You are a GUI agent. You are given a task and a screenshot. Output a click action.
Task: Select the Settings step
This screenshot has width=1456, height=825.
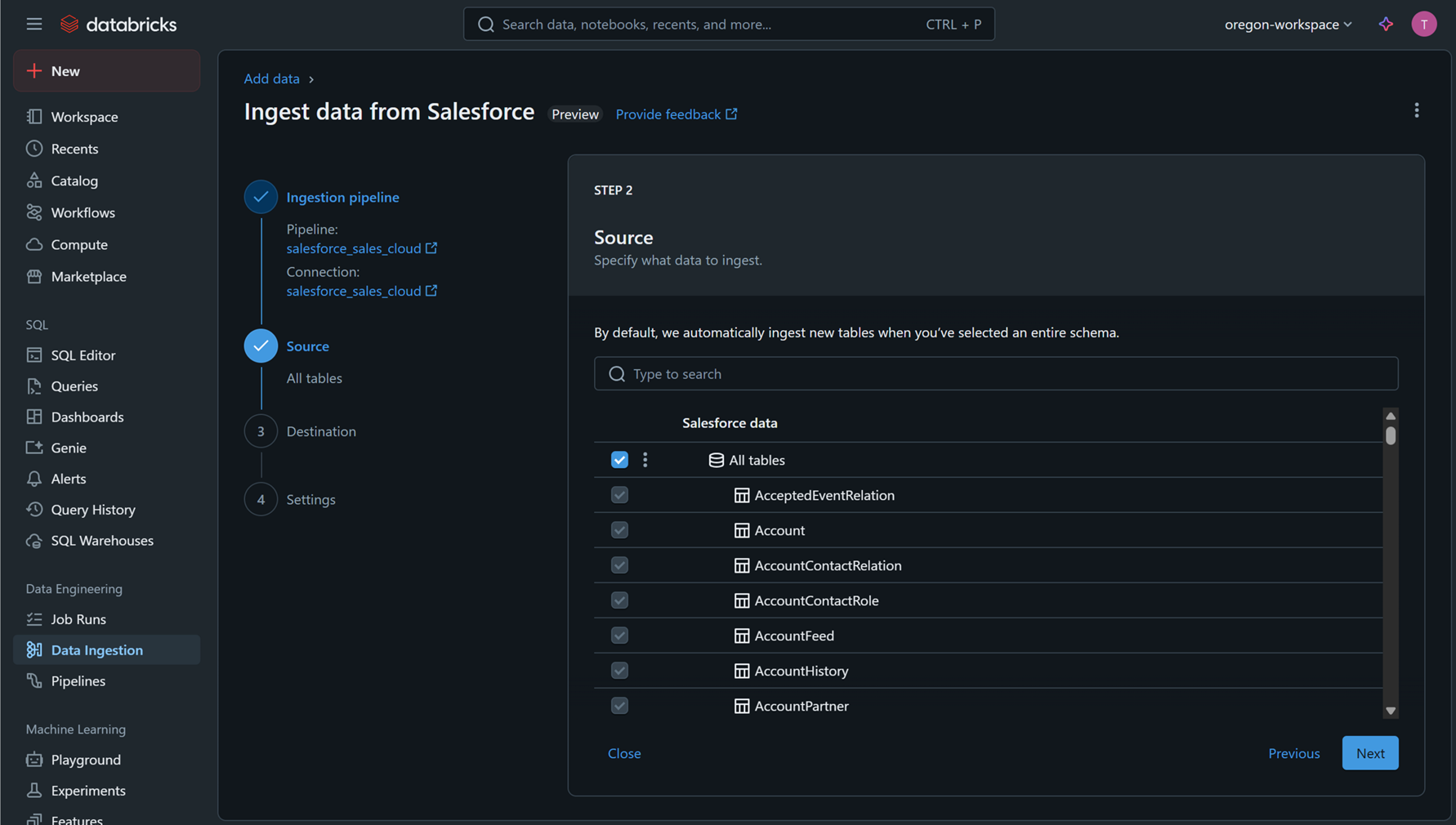tap(310, 499)
